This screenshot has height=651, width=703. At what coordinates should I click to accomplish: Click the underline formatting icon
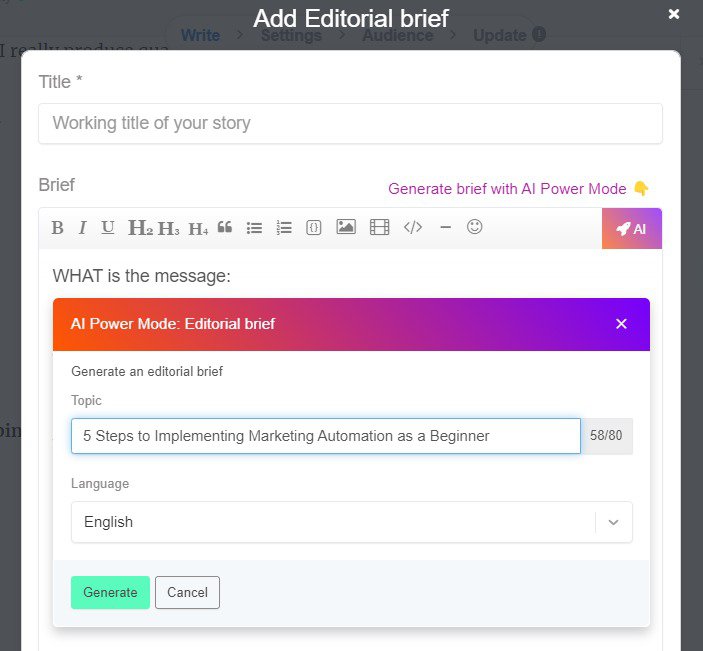click(108, 228)
